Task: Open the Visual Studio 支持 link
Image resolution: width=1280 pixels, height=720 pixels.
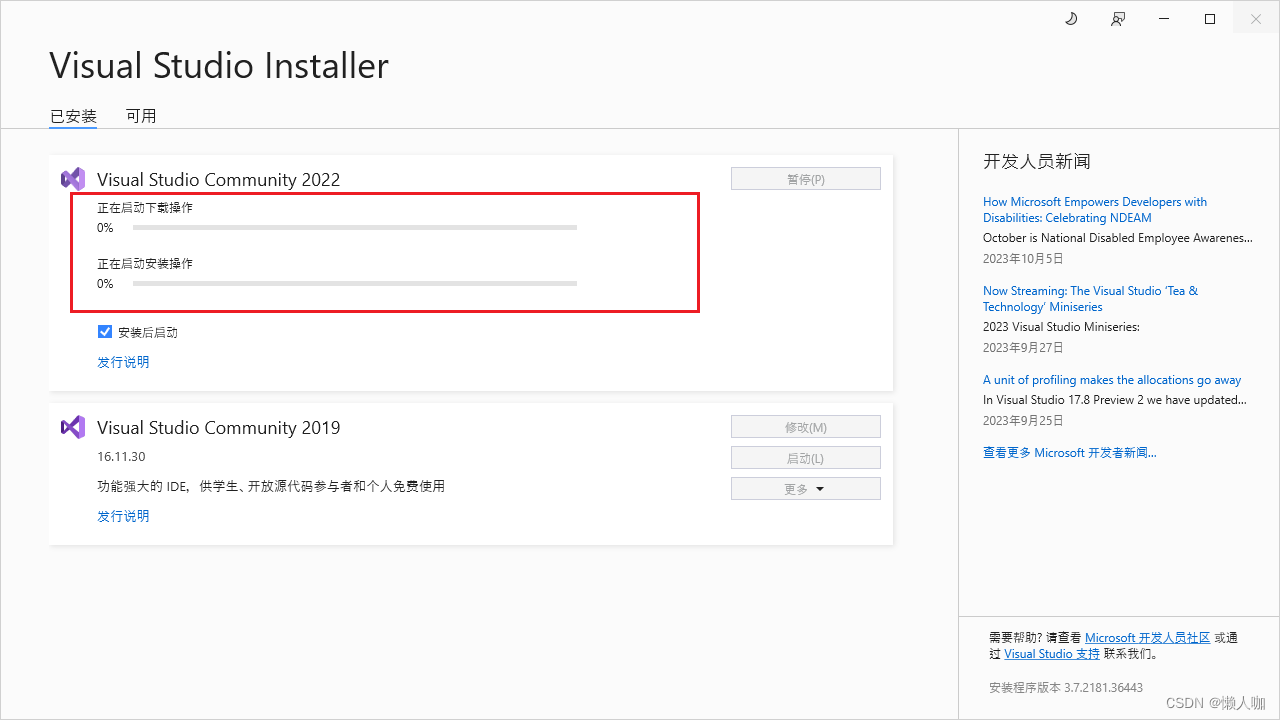Action: [1052, 654]
